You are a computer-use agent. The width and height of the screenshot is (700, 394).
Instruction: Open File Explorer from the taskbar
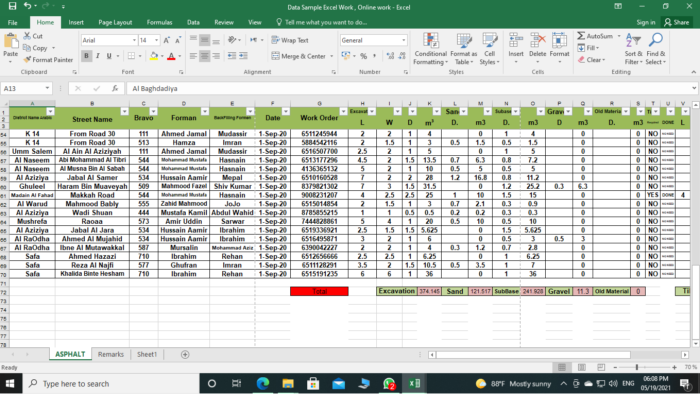288,383
